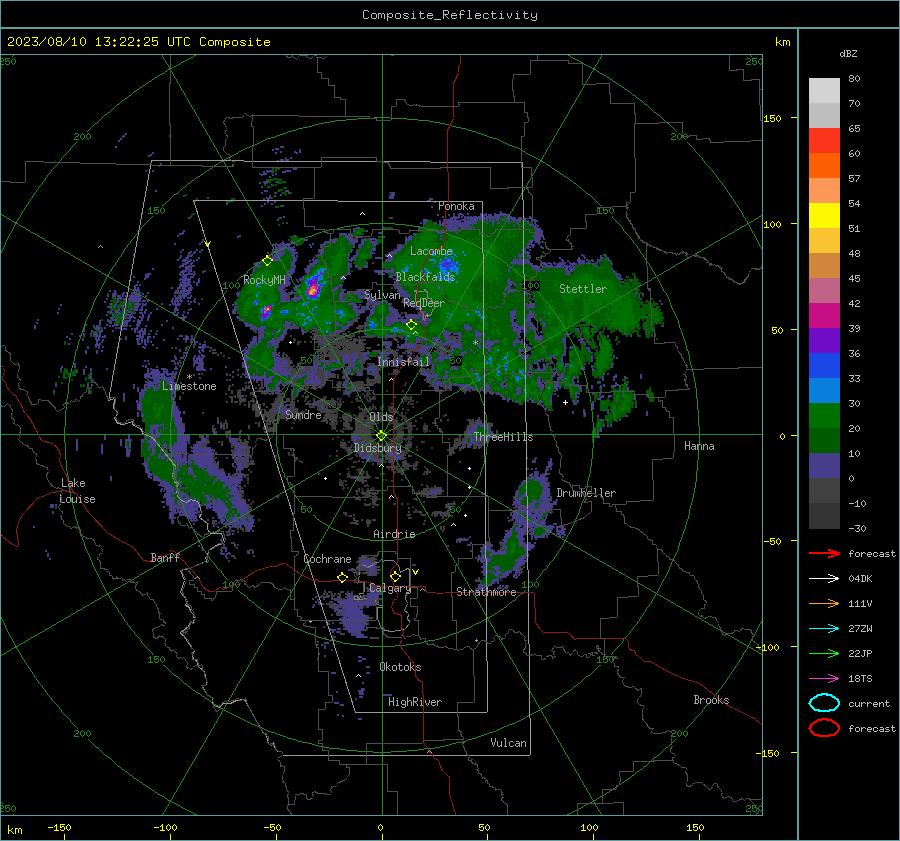Select the 54 dBZ yellow color swatch
This screenshot has width=900, height=841.
tap(824, 215)
